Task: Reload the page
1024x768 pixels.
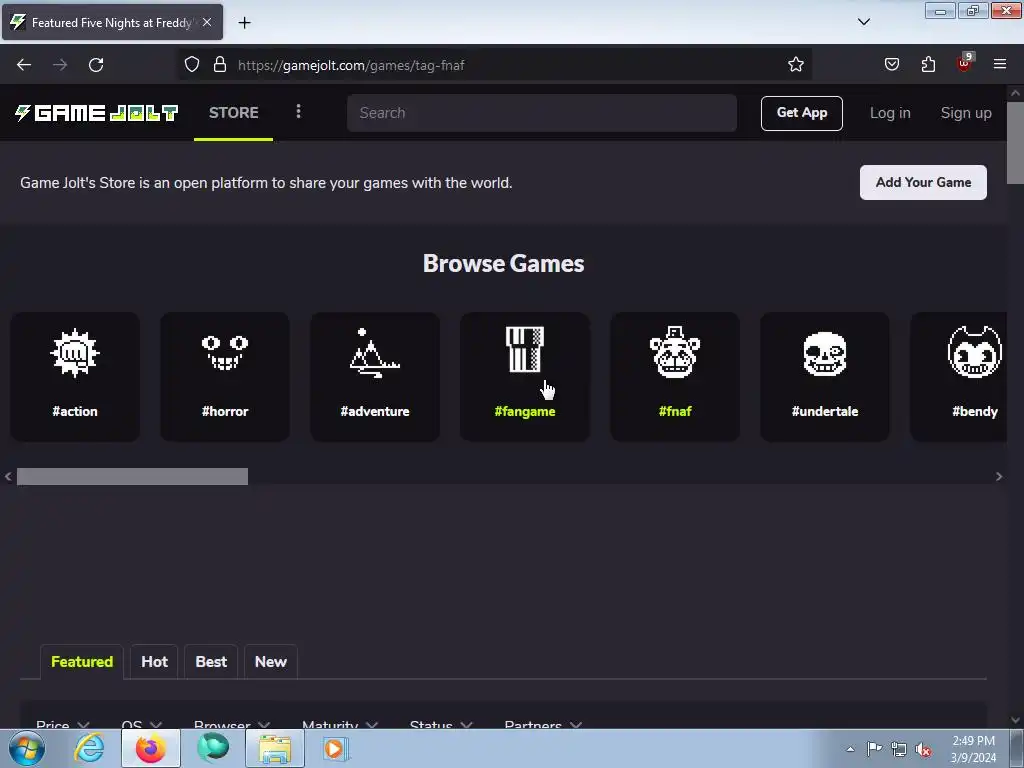Action: [96, 65]
